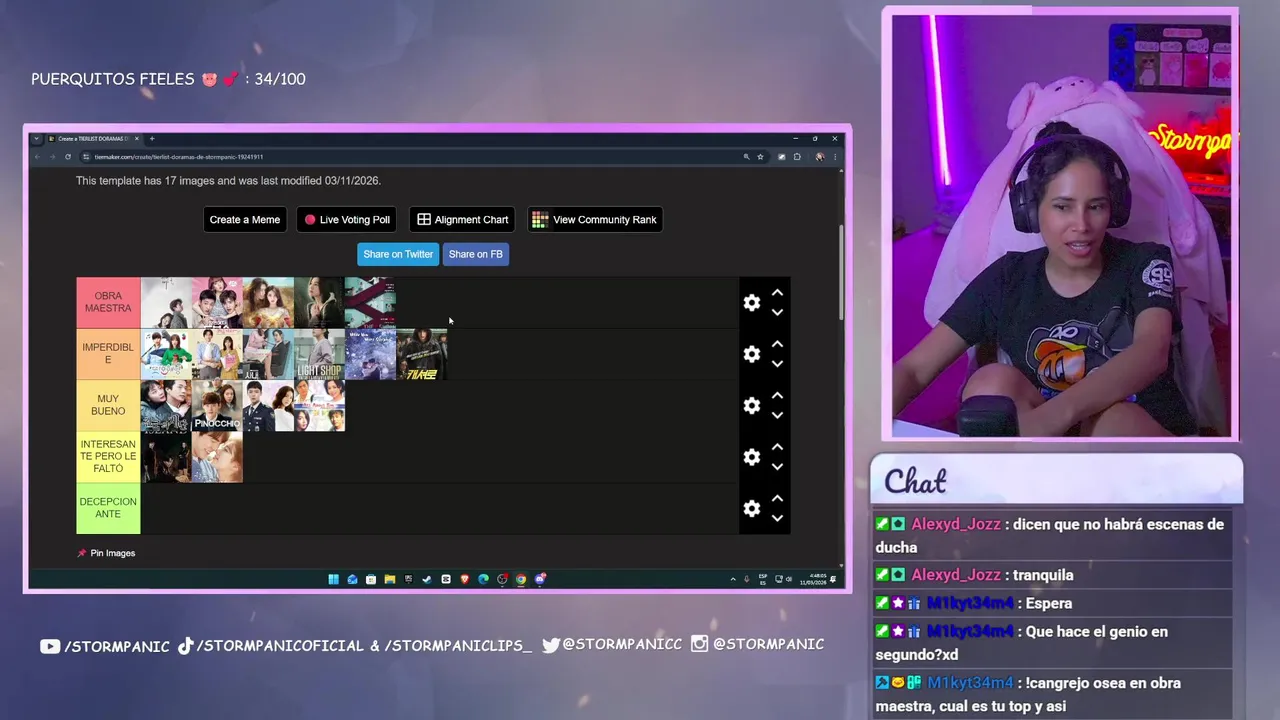Select the green DECEPCIONANTE tier label
1280x720 pixels.
point(108,508)
